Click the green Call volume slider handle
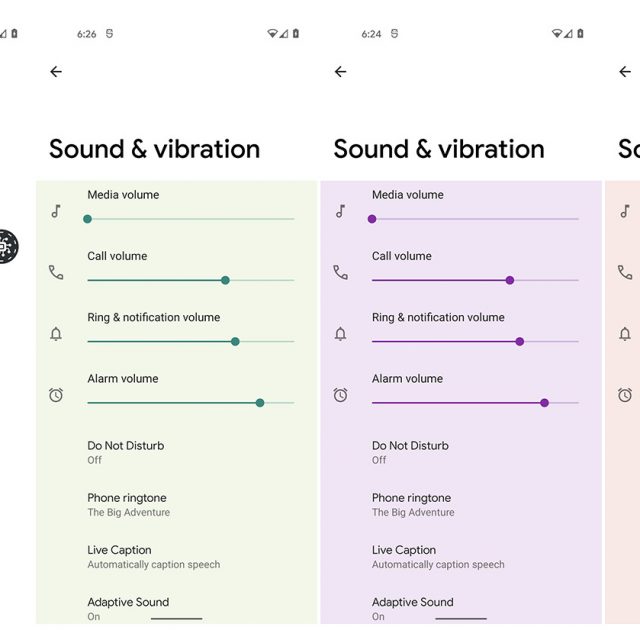Image resolution: width=640 pixels, height=640 pixels. [225, 280]
